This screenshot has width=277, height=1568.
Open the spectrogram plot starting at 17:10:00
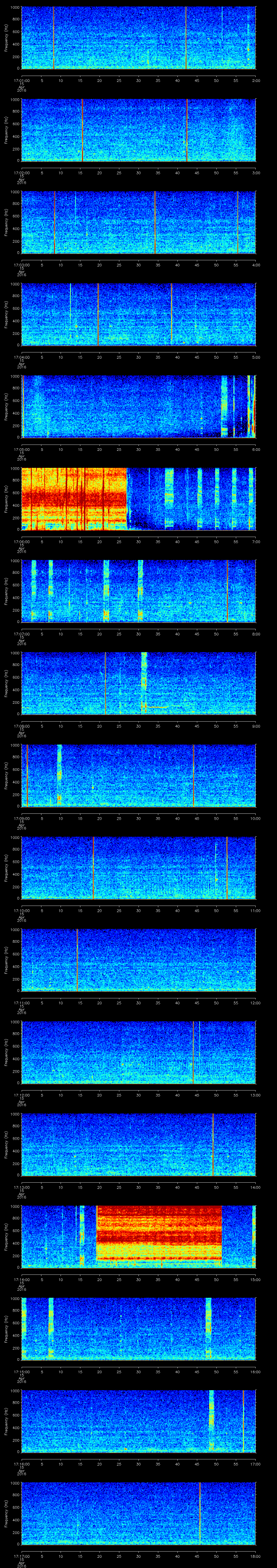point(139,868)
